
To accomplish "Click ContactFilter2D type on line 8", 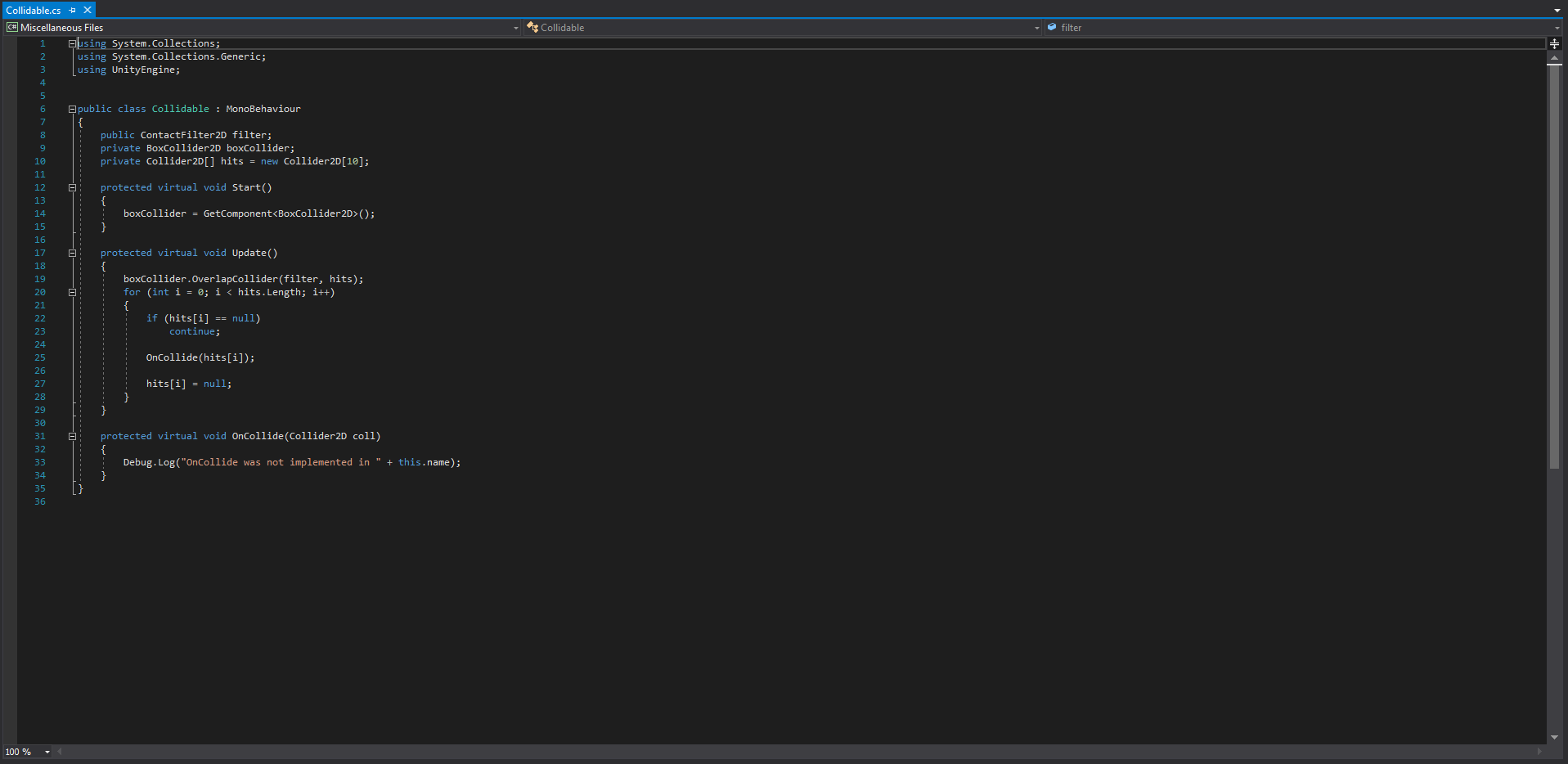I will coord(183,135).
